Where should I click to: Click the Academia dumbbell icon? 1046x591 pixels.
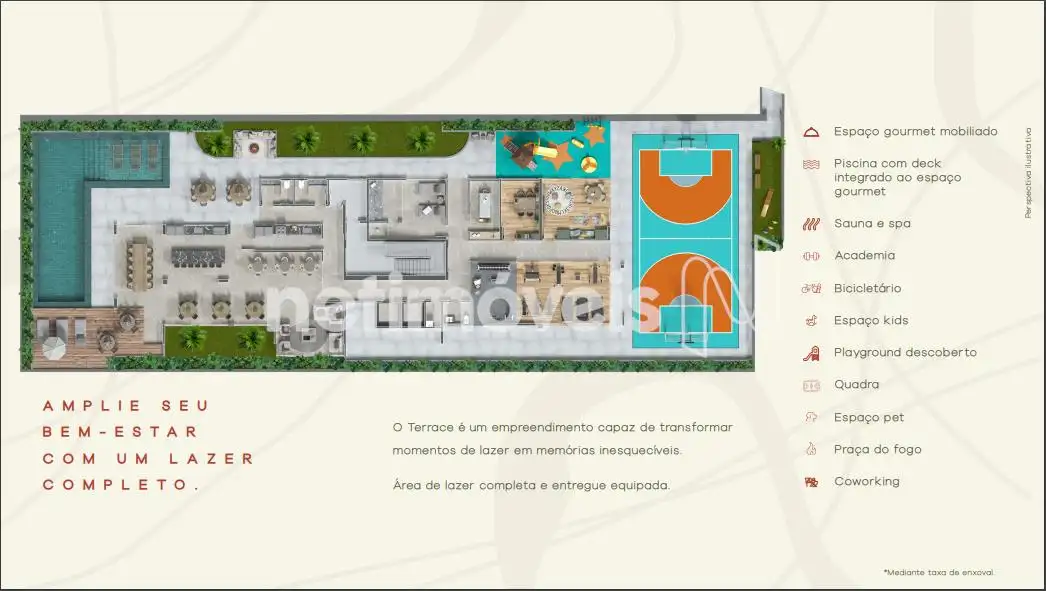tap(811, 256)
